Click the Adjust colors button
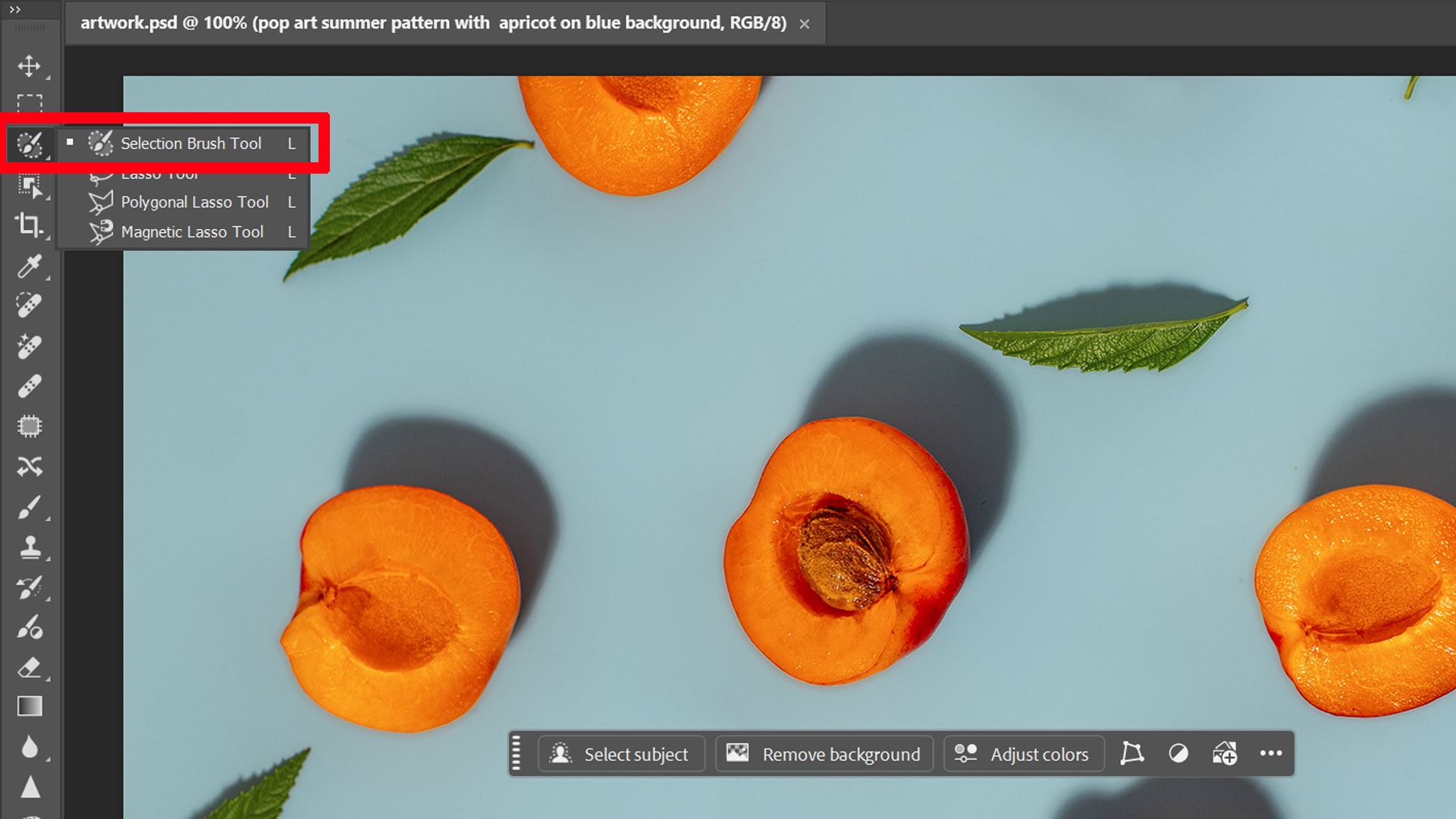This screenshot has width=1456, height=819. (x=1023, y=754)
